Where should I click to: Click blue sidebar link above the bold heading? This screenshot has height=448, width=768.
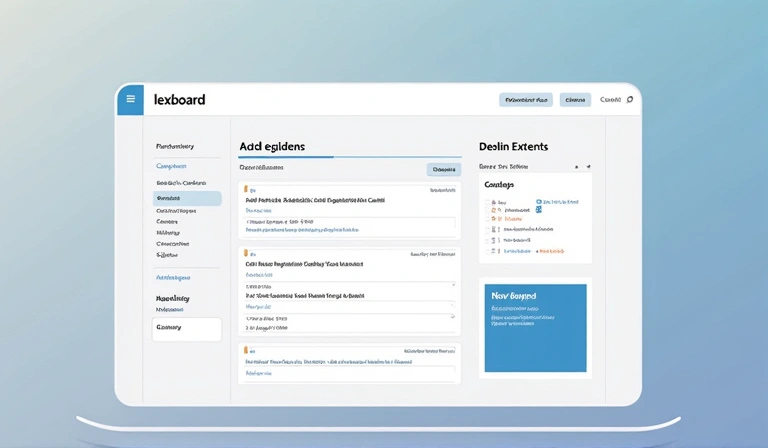point(173,278)
